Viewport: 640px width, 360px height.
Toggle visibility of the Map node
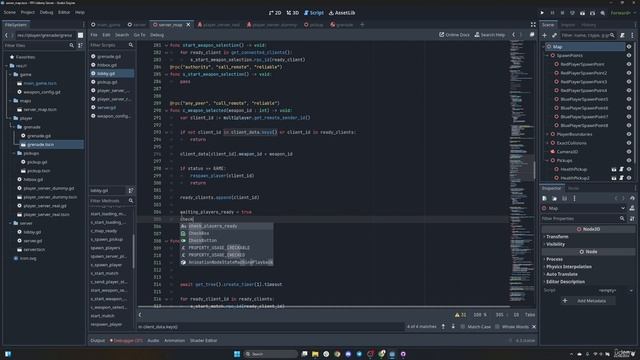(629, 47)
